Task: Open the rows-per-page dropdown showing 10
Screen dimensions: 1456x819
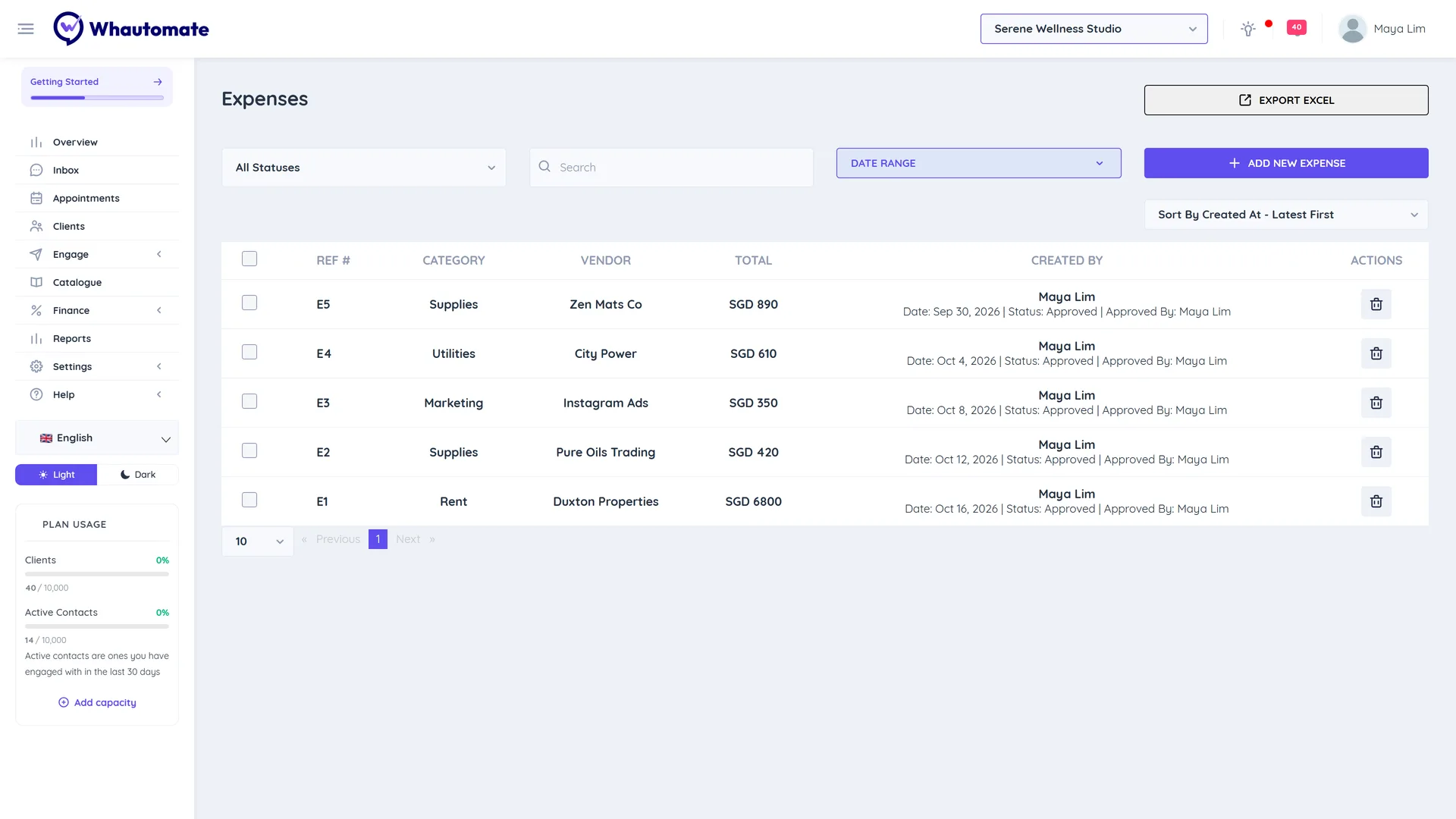Action: pos(258,541)
